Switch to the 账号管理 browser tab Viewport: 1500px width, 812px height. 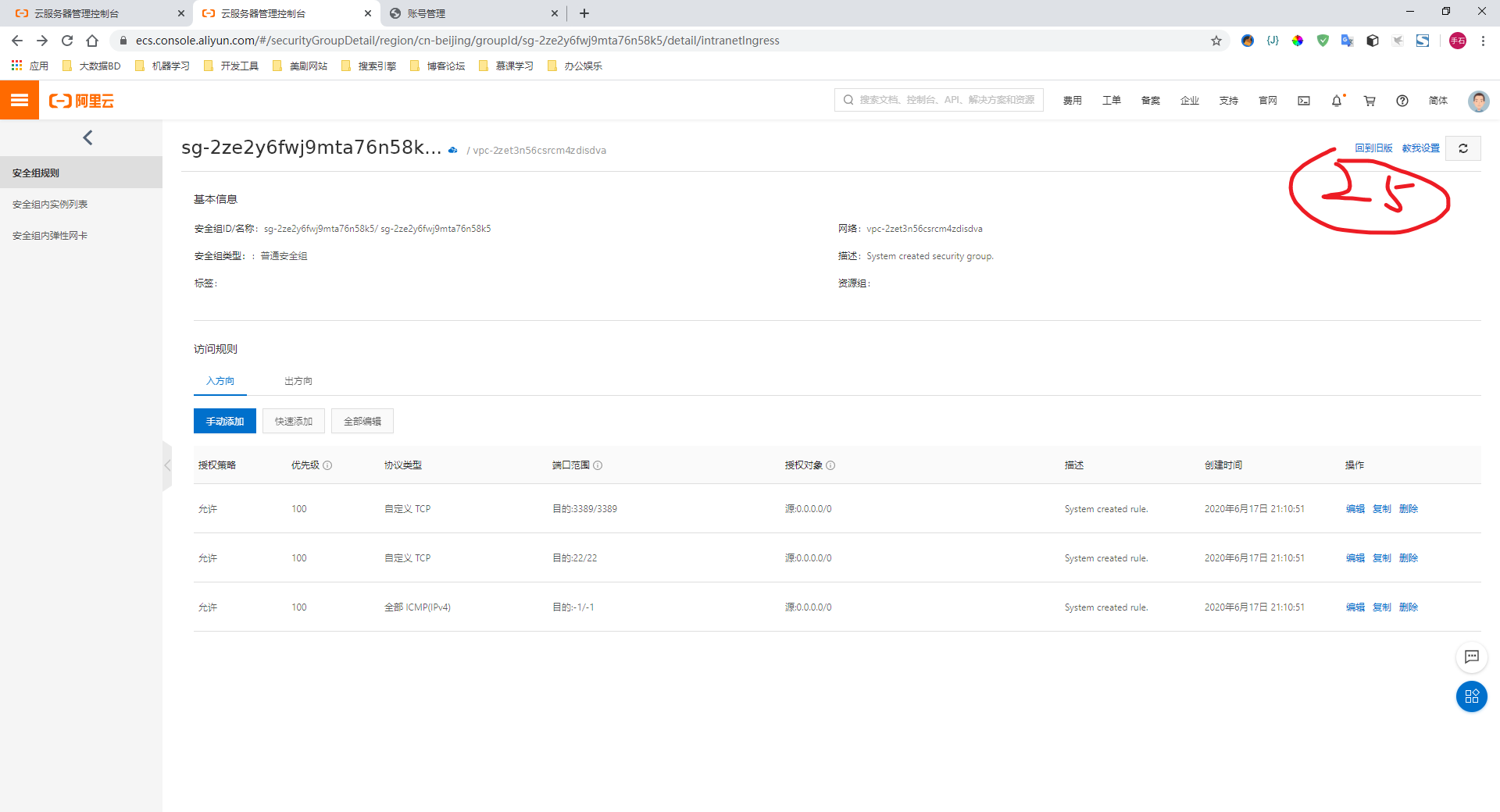(x=474, y=13)
